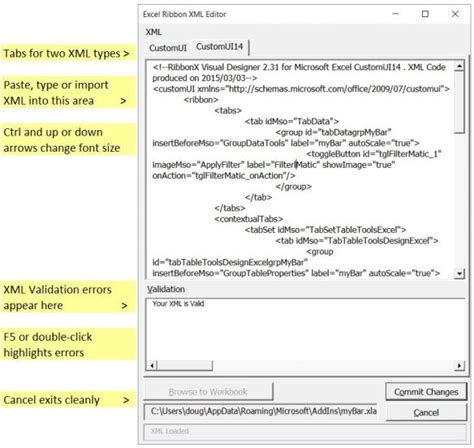Click the up arrow of the XML scrollbar
This screenshot has height=448, width=474.
pyautogui.click(x=459, y=66)
